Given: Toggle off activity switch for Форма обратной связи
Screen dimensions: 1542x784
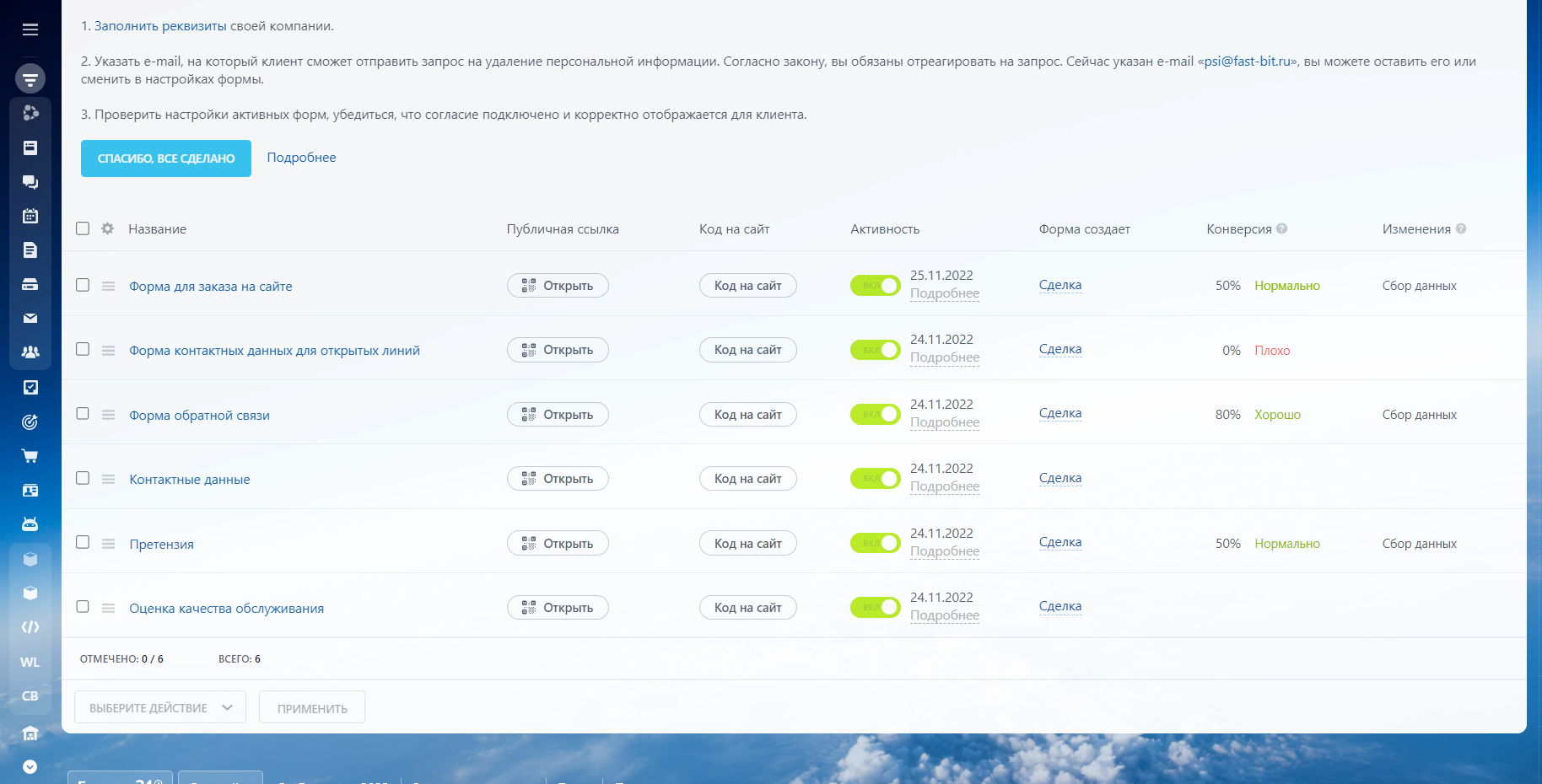Looking at the screenshot, I should [875, 414].
